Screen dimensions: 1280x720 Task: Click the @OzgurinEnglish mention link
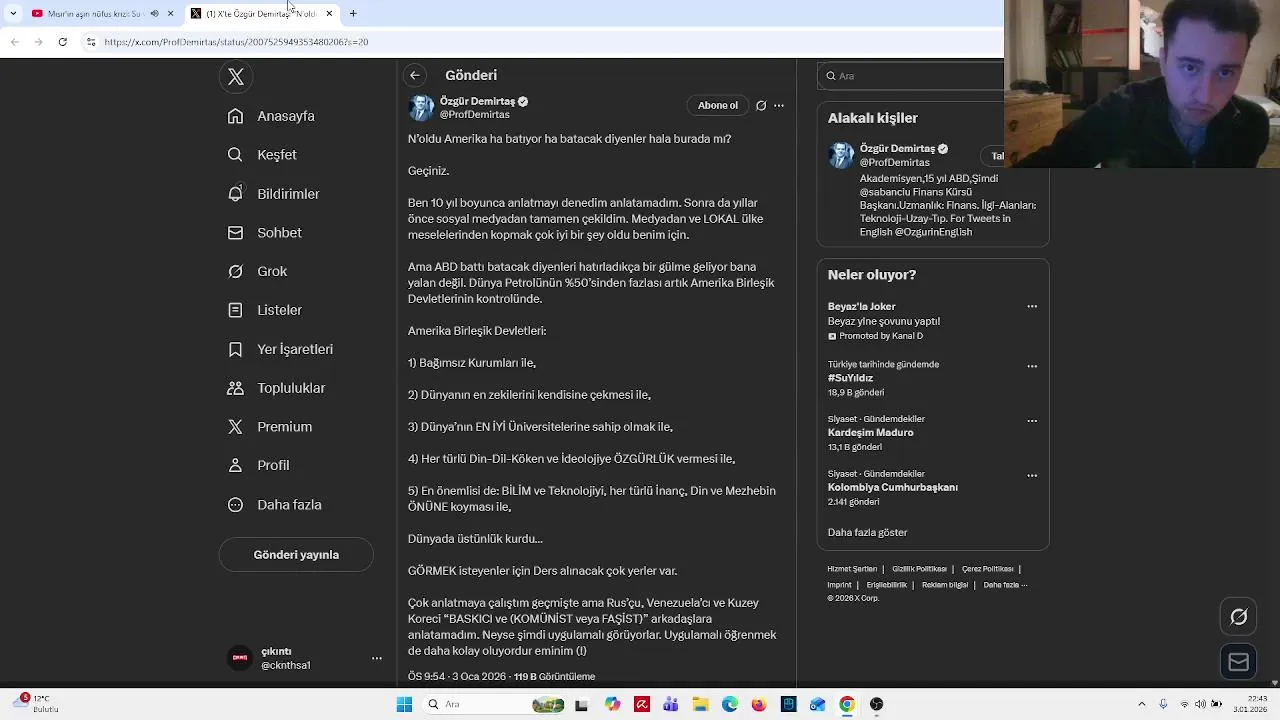tap(934, 232)
